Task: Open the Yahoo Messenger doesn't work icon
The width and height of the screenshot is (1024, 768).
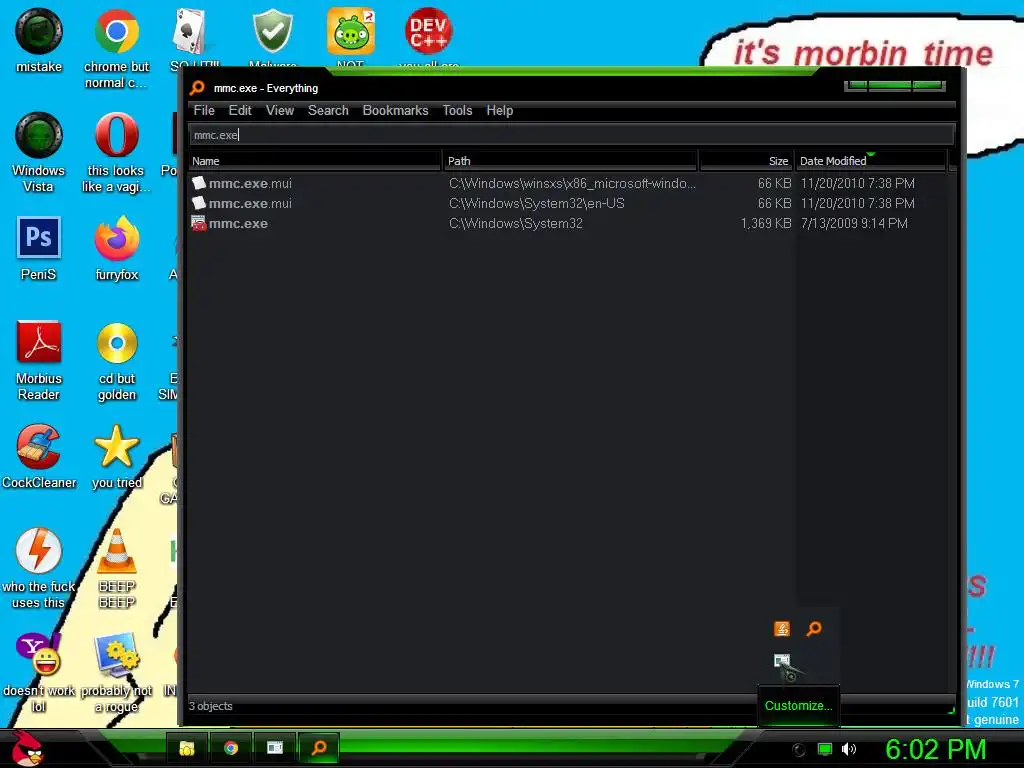Action: tap(39, 654)
